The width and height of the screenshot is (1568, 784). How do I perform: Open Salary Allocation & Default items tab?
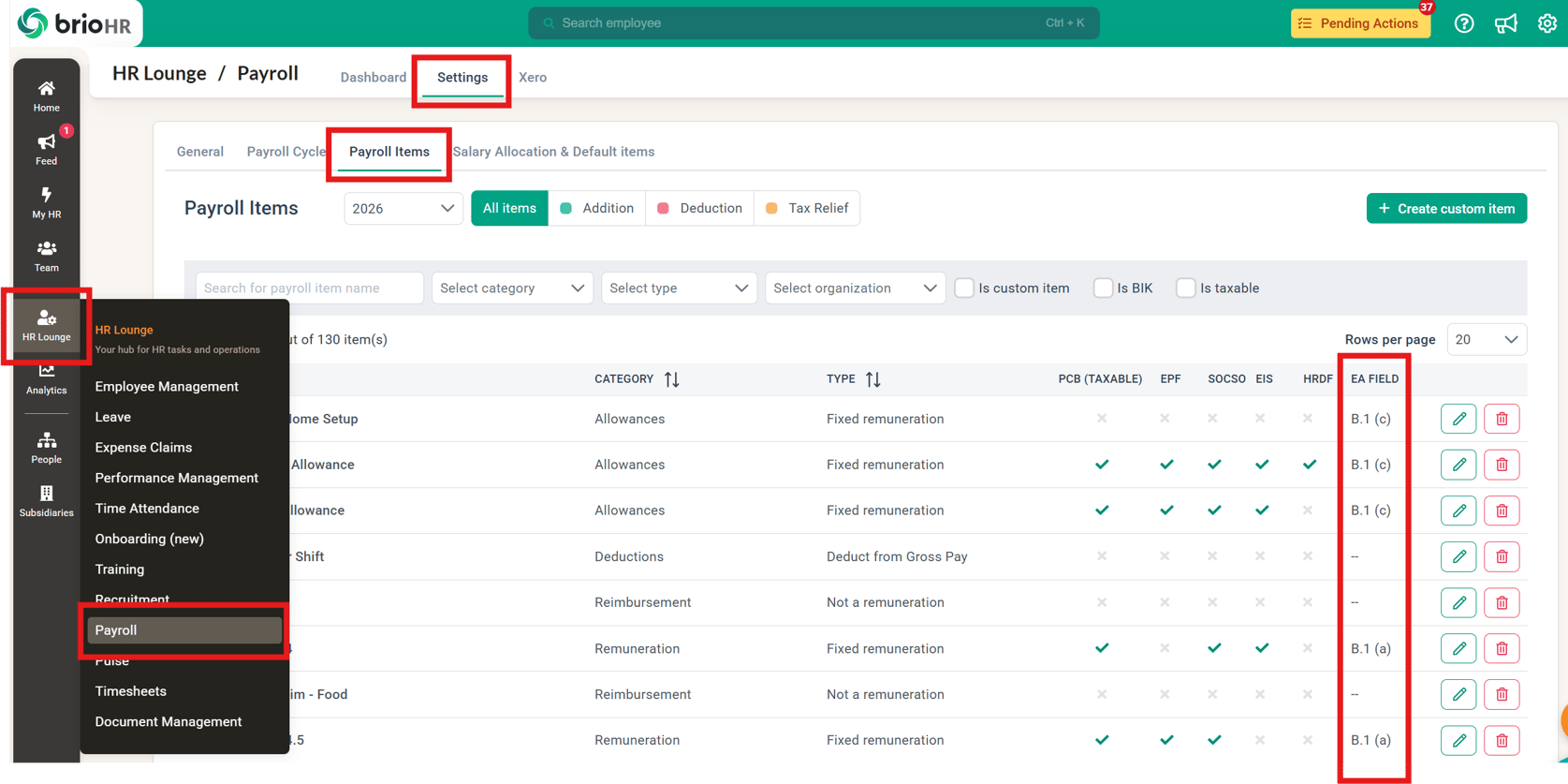tap(554, 152)
